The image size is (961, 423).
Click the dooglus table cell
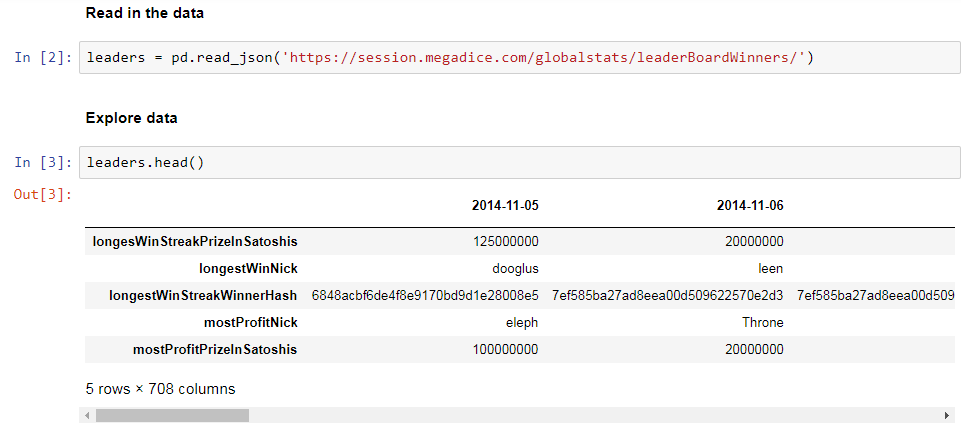coord(517,269)
